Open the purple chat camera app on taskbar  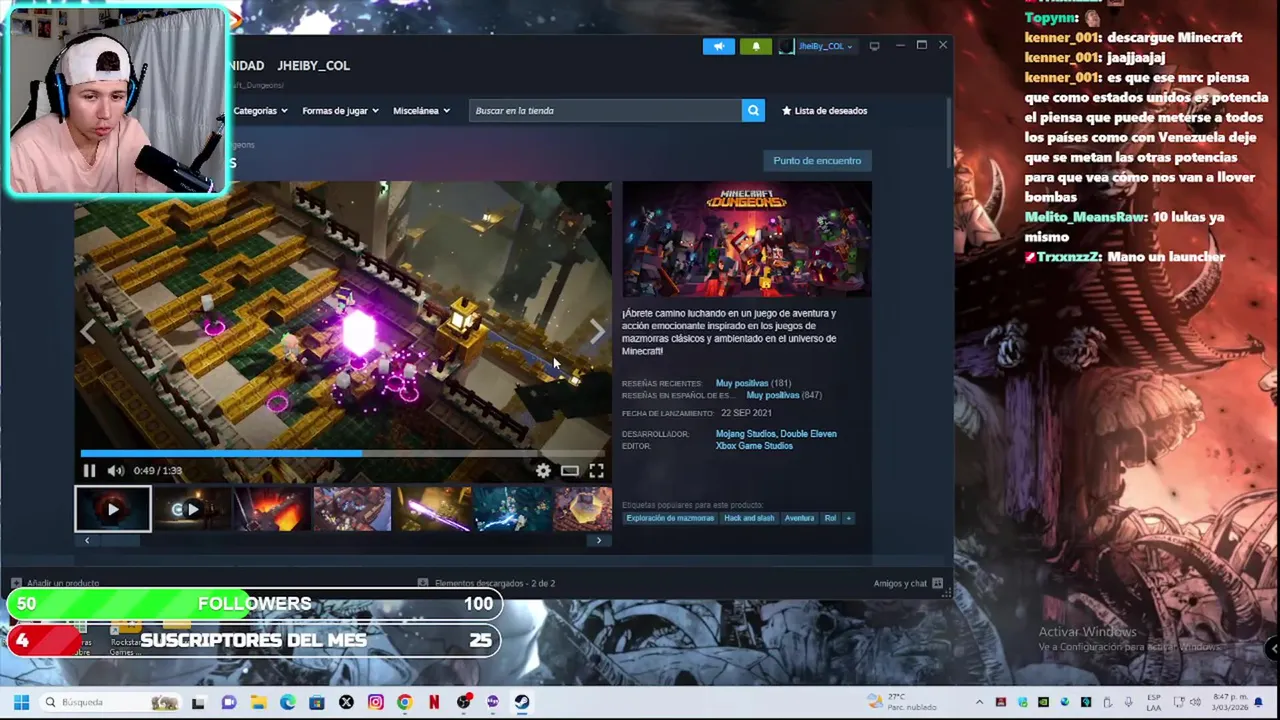[229, 702]
